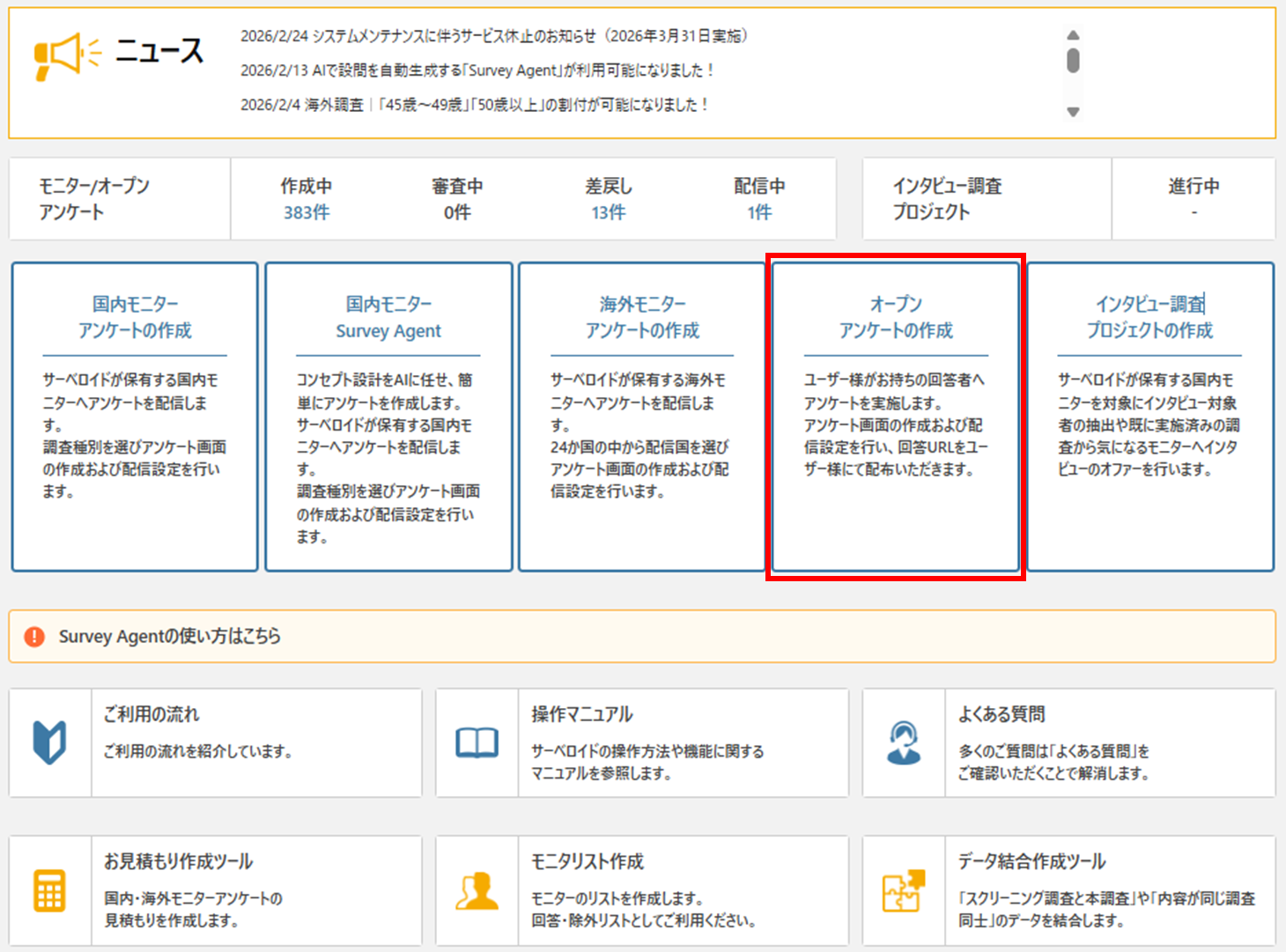Click the megaphone news icon
The image size is (1286, 952).
point(66,55)
